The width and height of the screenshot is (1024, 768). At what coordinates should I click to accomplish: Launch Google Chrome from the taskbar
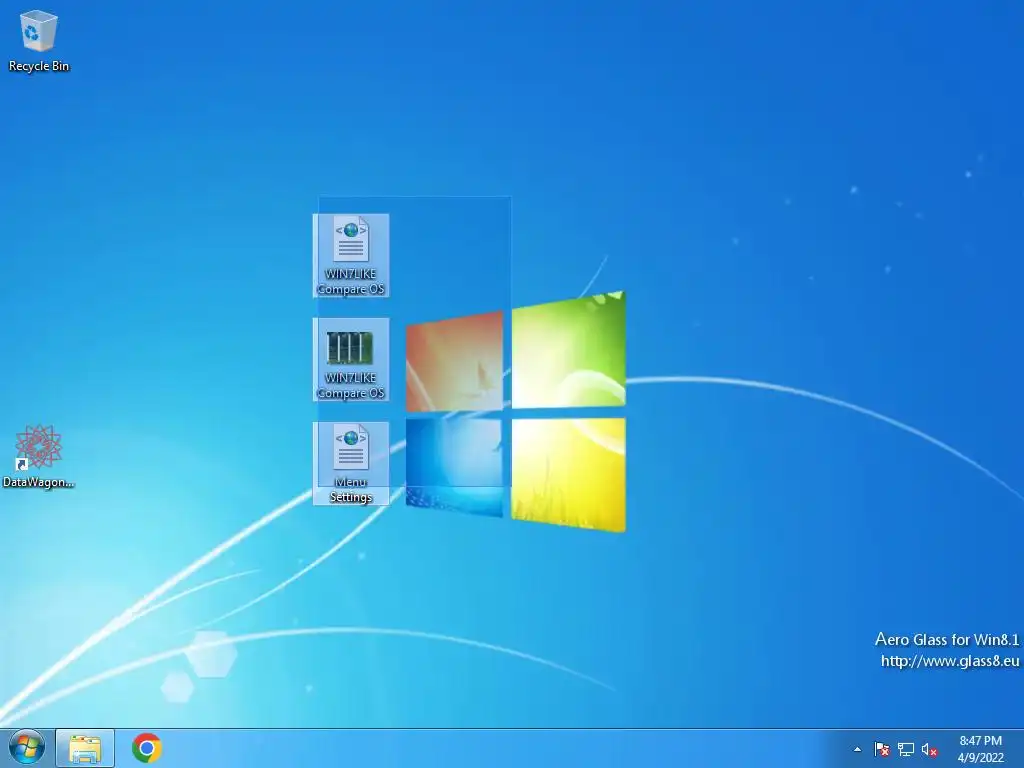pyautogui.click(x=147, y=748)
